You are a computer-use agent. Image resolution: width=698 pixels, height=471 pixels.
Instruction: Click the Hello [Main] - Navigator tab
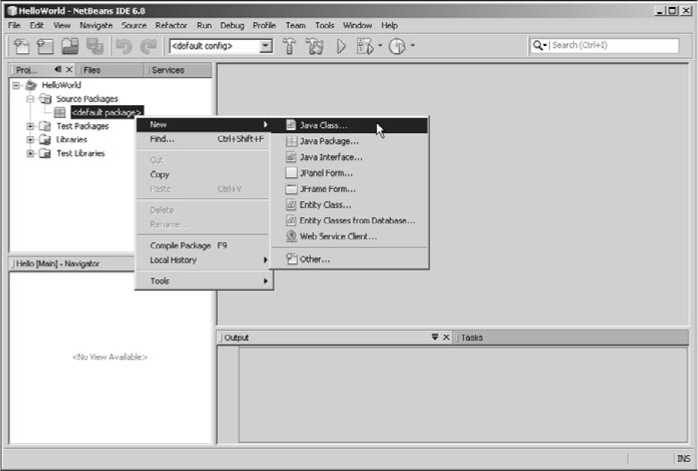coord(58,264)
